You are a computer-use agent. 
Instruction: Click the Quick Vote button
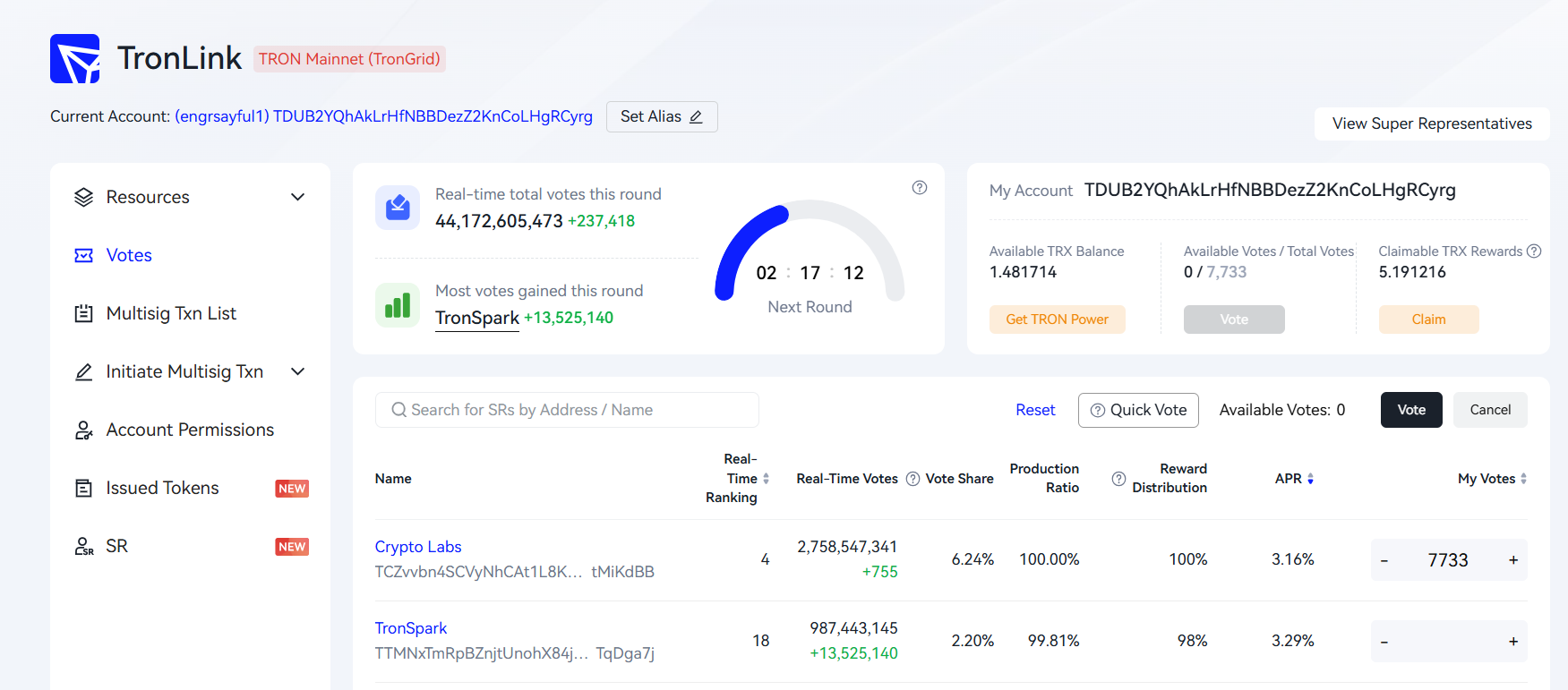click(x=1138, y=410)
